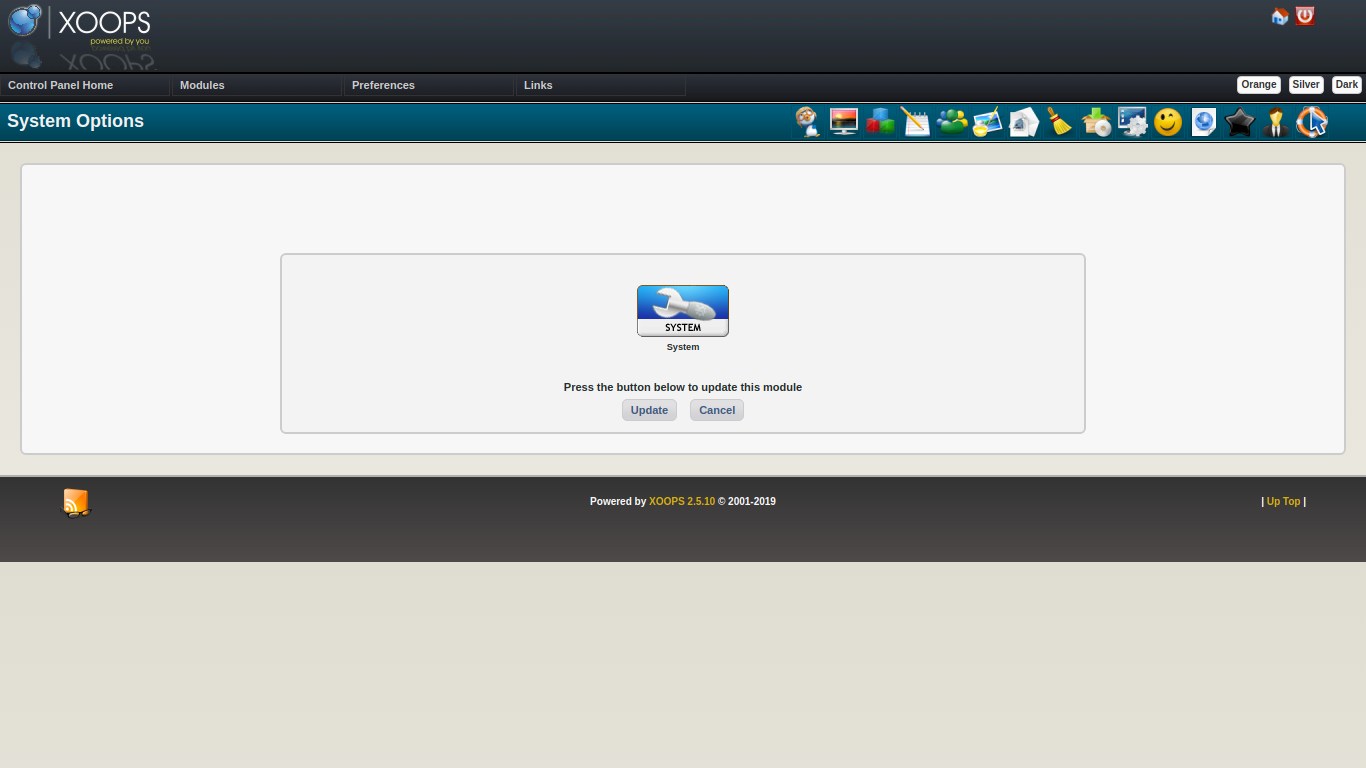Open the Templates globe icon
Image resolution: width=1366 pixels, height=768 pixels.
(x=1203, y=122)
